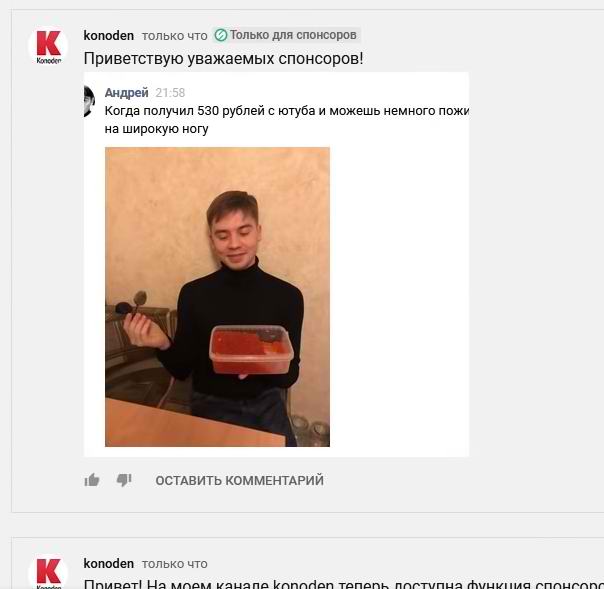Click the 21:58 message time

click(170, 93)
